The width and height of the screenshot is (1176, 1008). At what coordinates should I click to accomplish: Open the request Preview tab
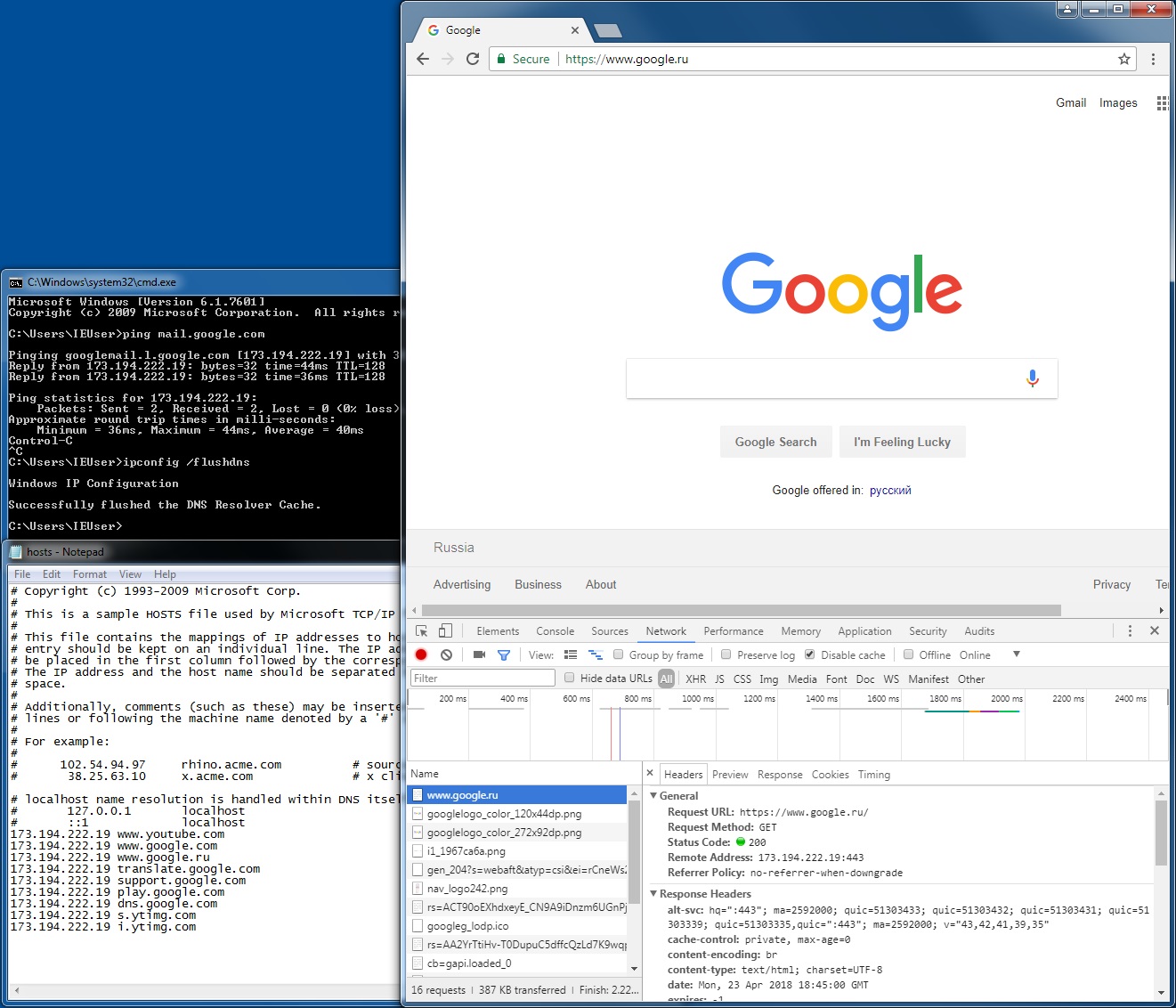coord(730,775)
